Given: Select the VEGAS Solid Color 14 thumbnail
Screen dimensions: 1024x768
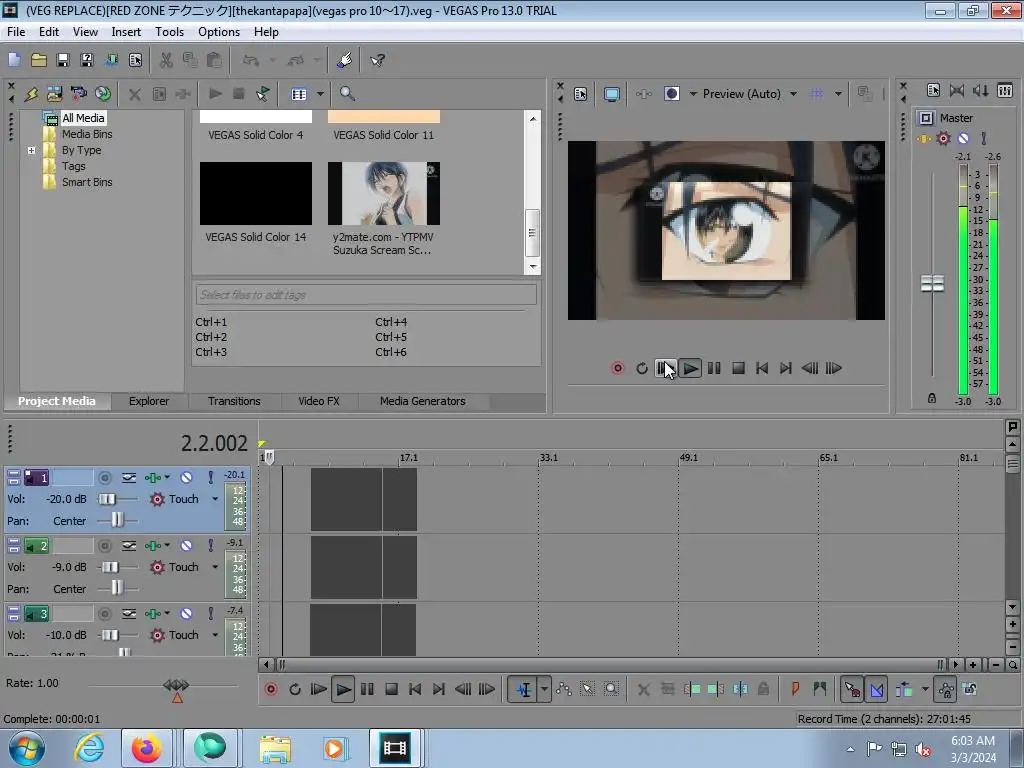Looking at the screenshot, I should (x=255, y=193).
